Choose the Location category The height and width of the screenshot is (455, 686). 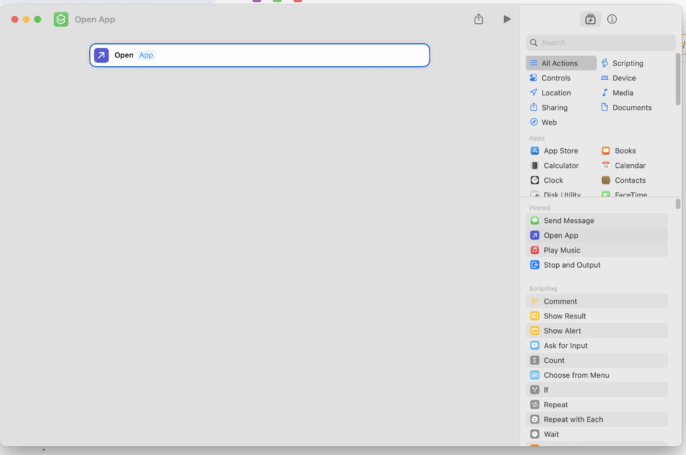pos(556,93)
